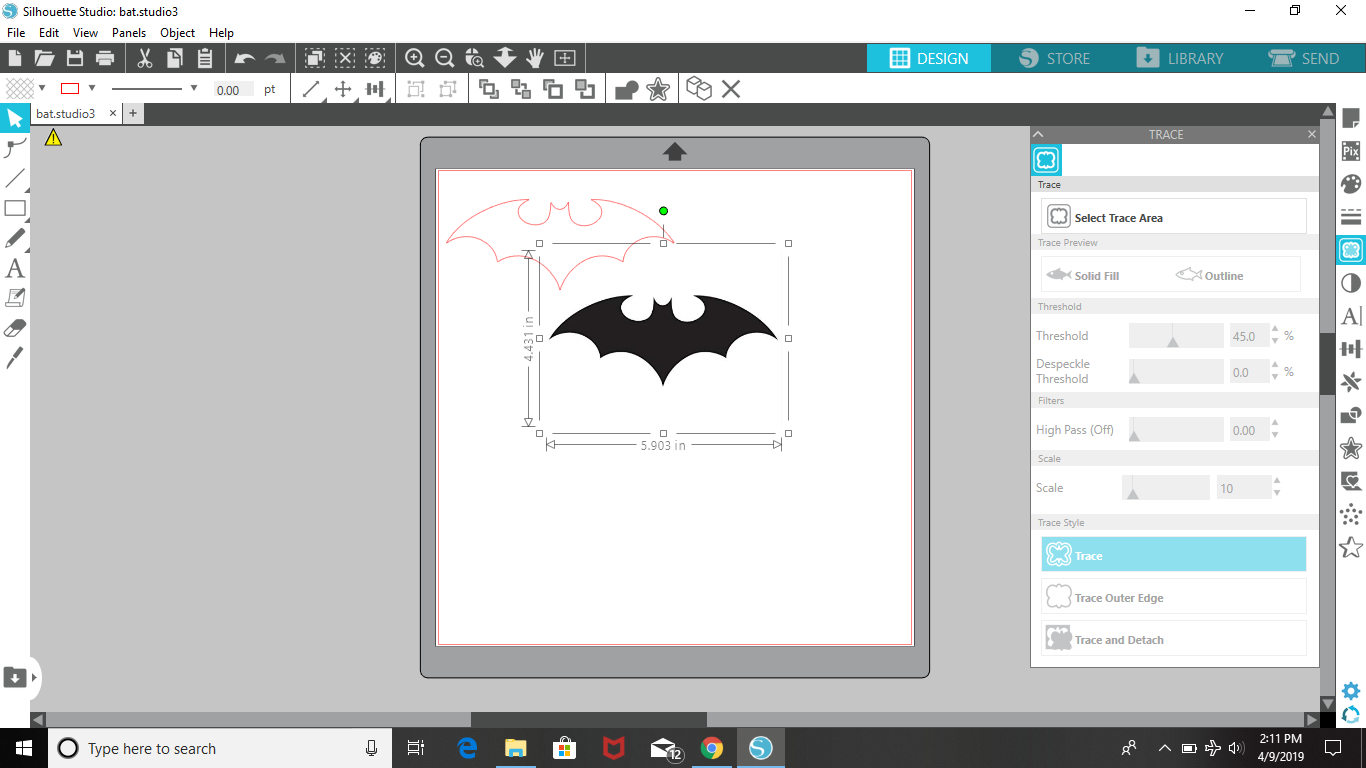Activate the Pan hand tool
The width and height of the screenshot is (1366, 768).
tap(535, 58)
